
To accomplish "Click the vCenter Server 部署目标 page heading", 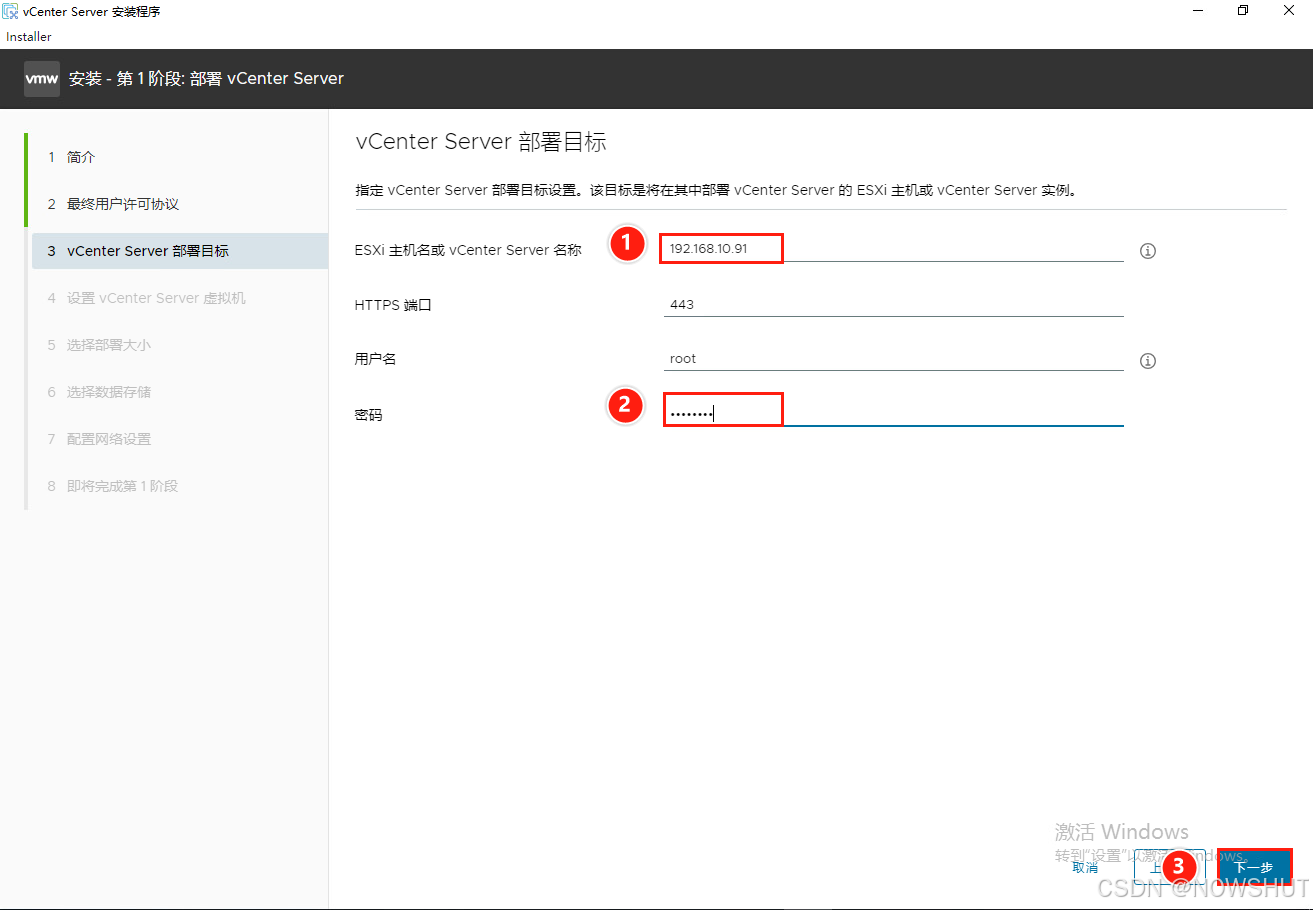I will coord(481,142).
